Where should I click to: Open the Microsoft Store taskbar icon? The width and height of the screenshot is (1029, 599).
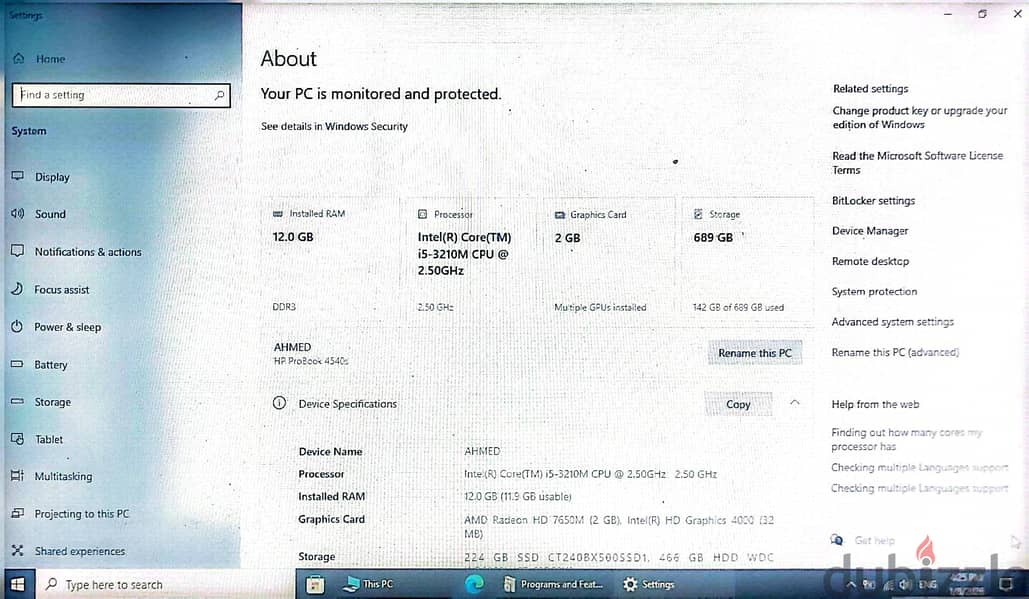tap(315, 584)
